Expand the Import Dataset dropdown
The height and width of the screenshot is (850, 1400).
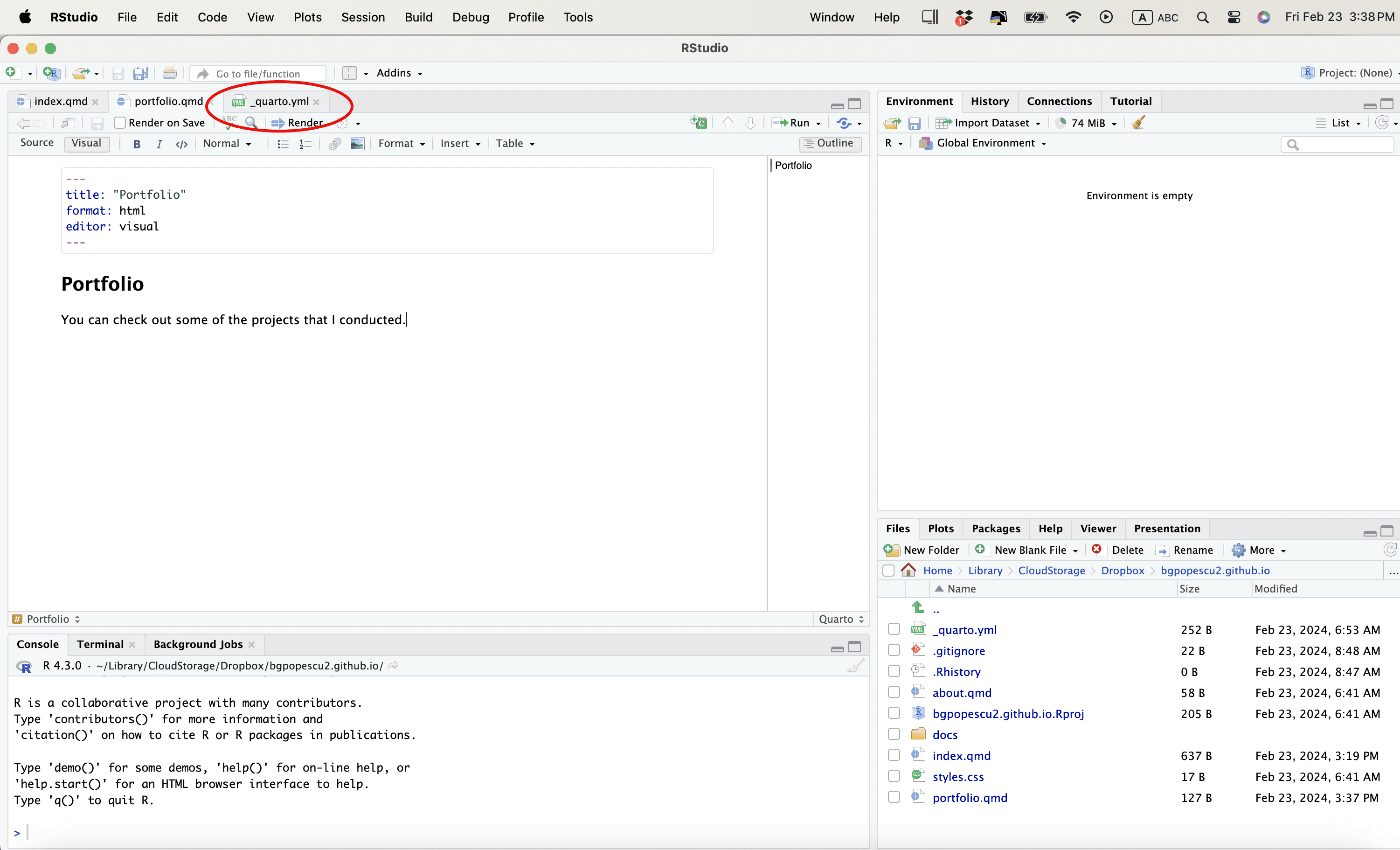pyautogui.click(x=991, y=123)
